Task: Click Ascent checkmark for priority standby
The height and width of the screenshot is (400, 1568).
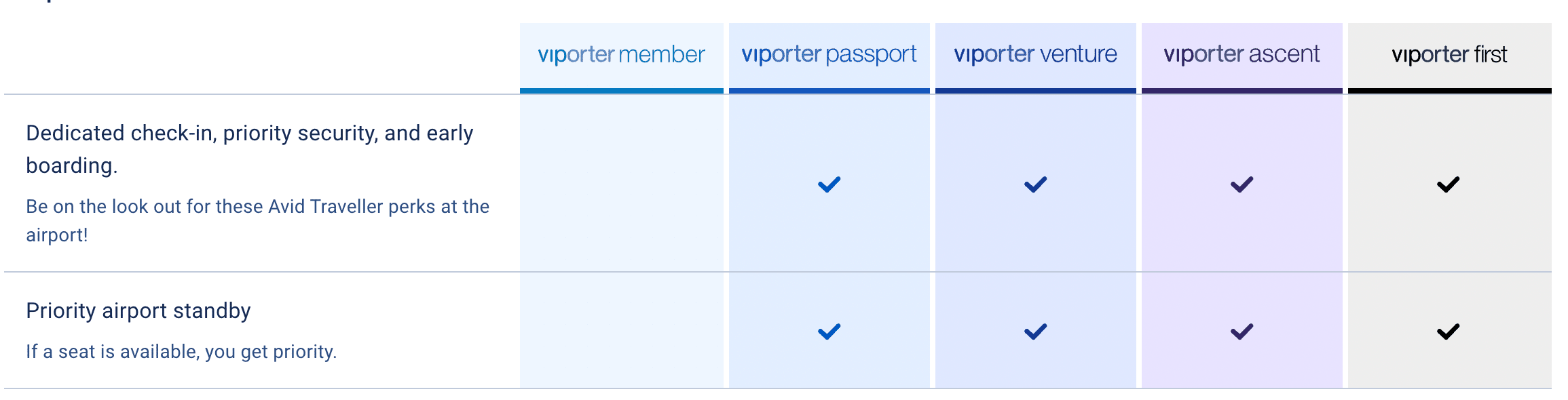Action: click(x=1242, y=332)
